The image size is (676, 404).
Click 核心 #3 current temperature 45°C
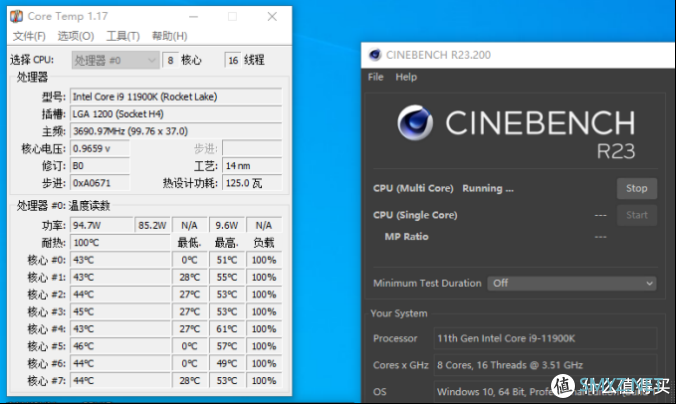[x=120, y=312]
